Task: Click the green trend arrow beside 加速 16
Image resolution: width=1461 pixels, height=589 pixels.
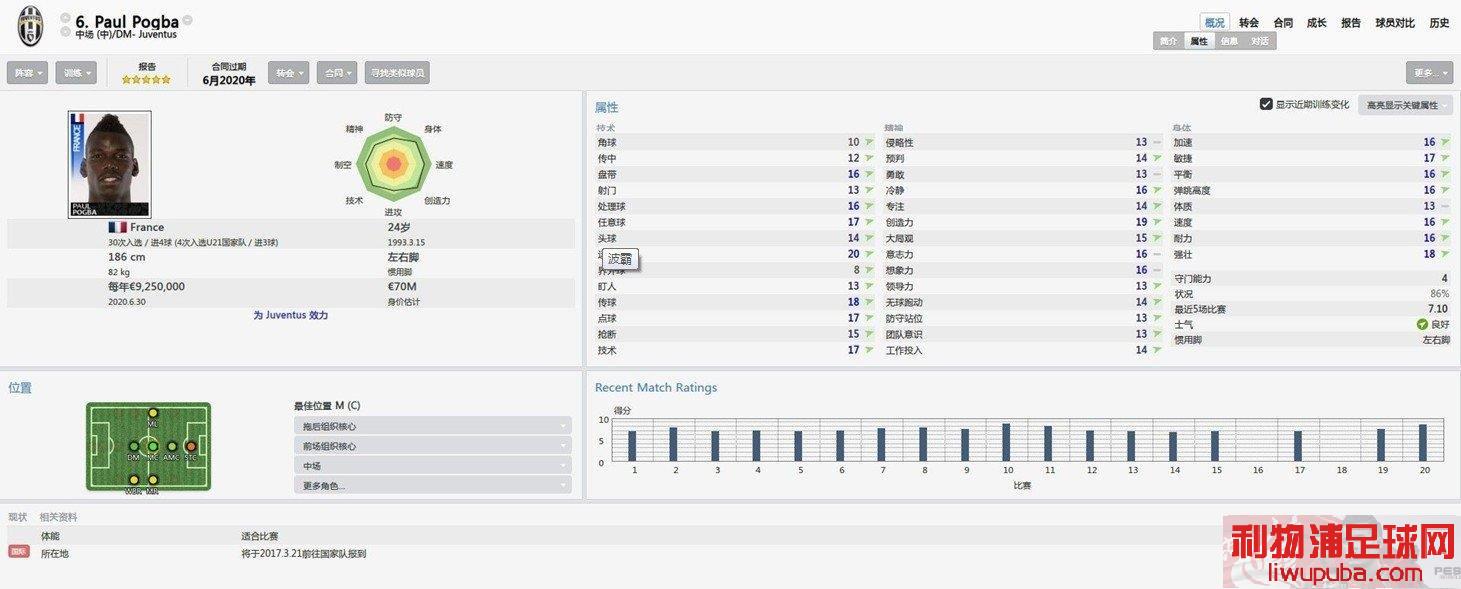Action: point(1444,143)
